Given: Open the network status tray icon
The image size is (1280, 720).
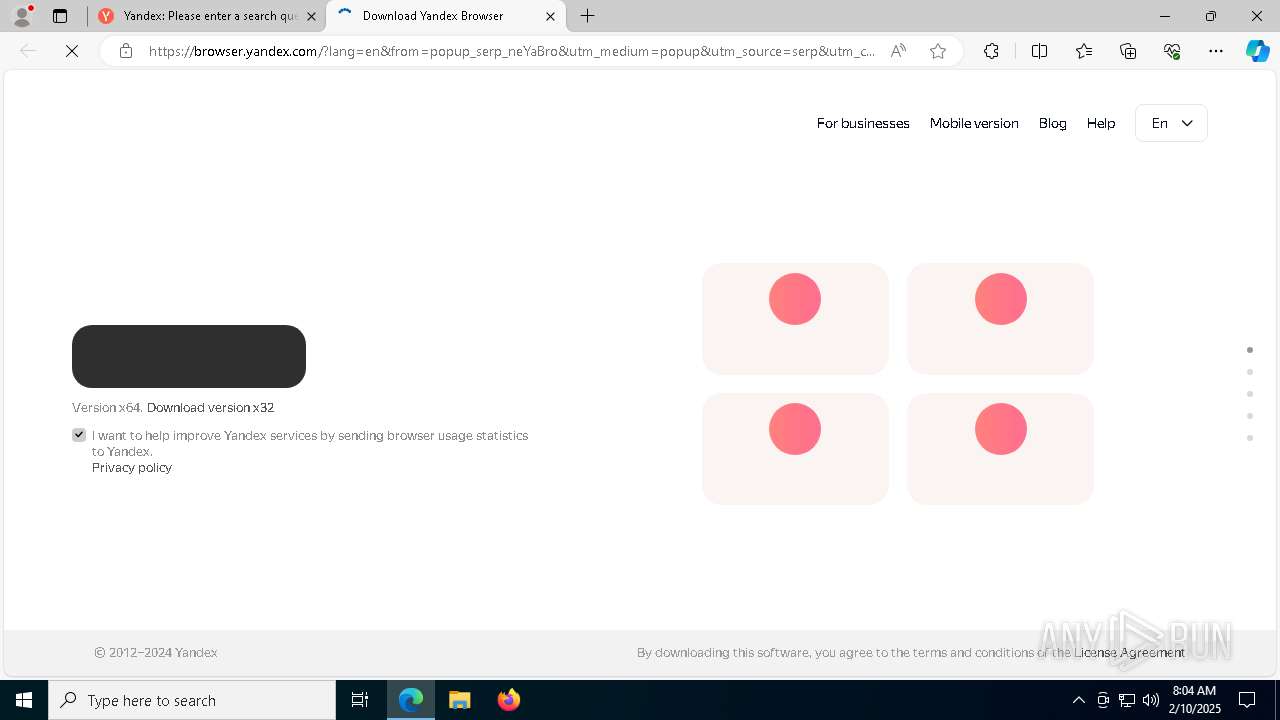Looking at the screenshot, I should point(1126,700).
